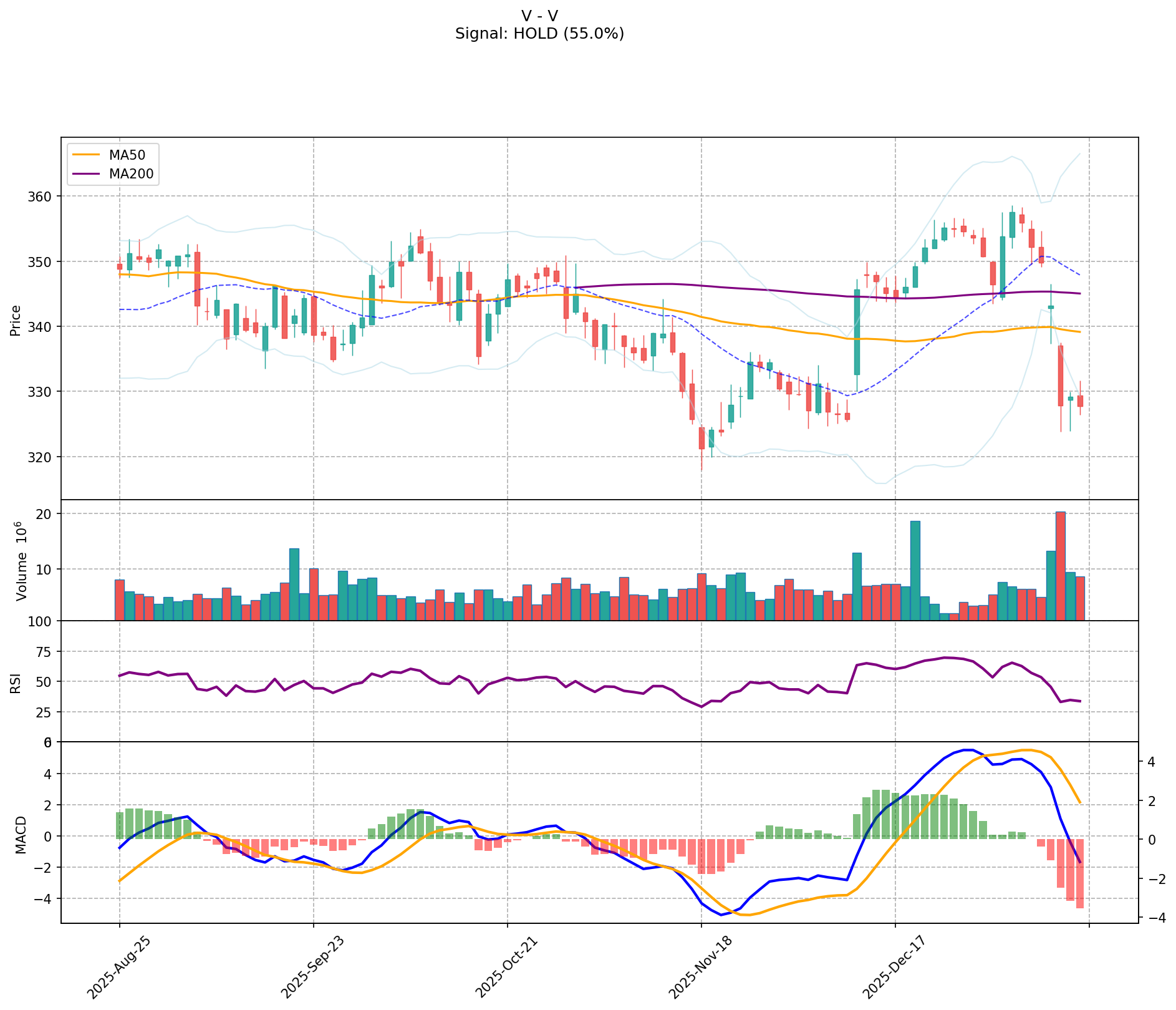Click the Price axis label
The image size is (1176, 1010).
(x=16, y=320)
